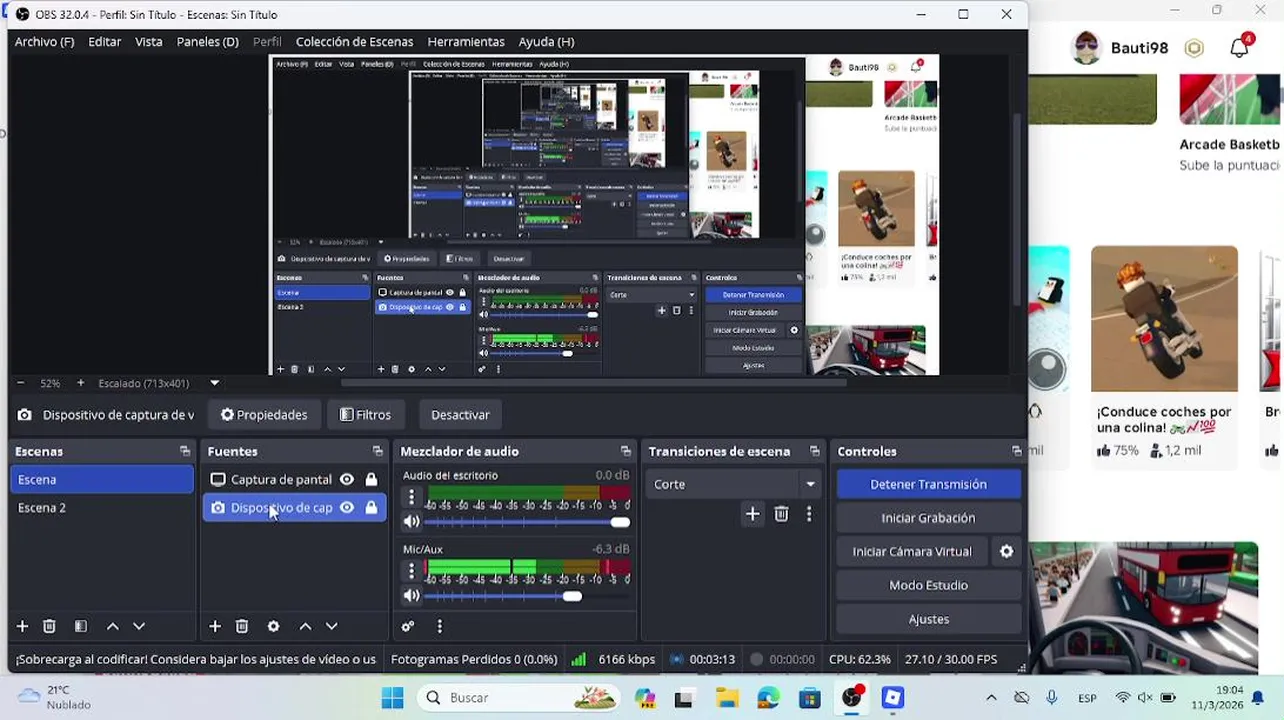This screenshot has height=720, width=1284.
Task: Pop out the Transiciones de escena panel
Action: tap(815, 451)
